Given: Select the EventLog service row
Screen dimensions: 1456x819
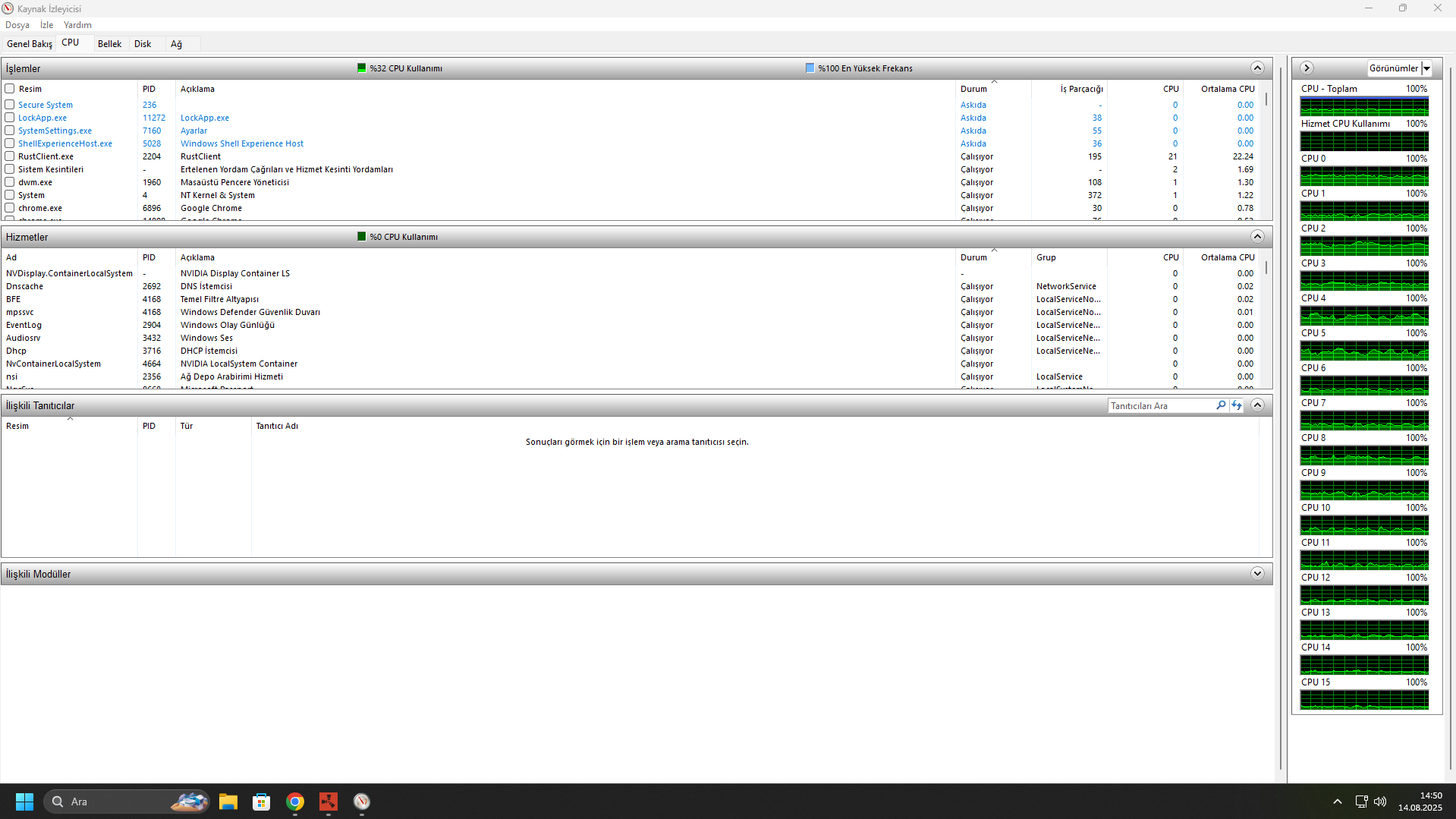Looking at the screenshot, I should (631, 325).
